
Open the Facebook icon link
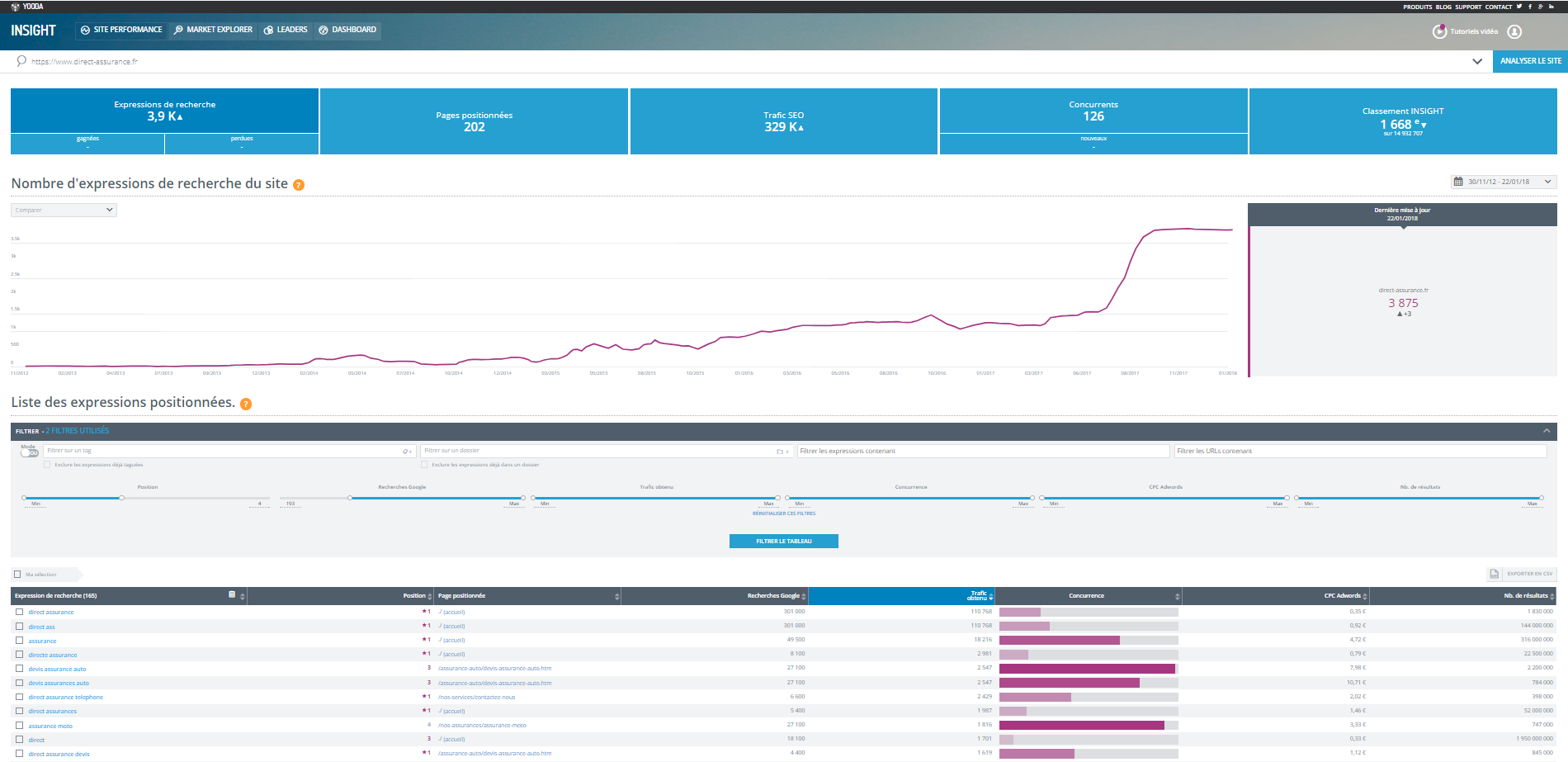[1530, 7]
